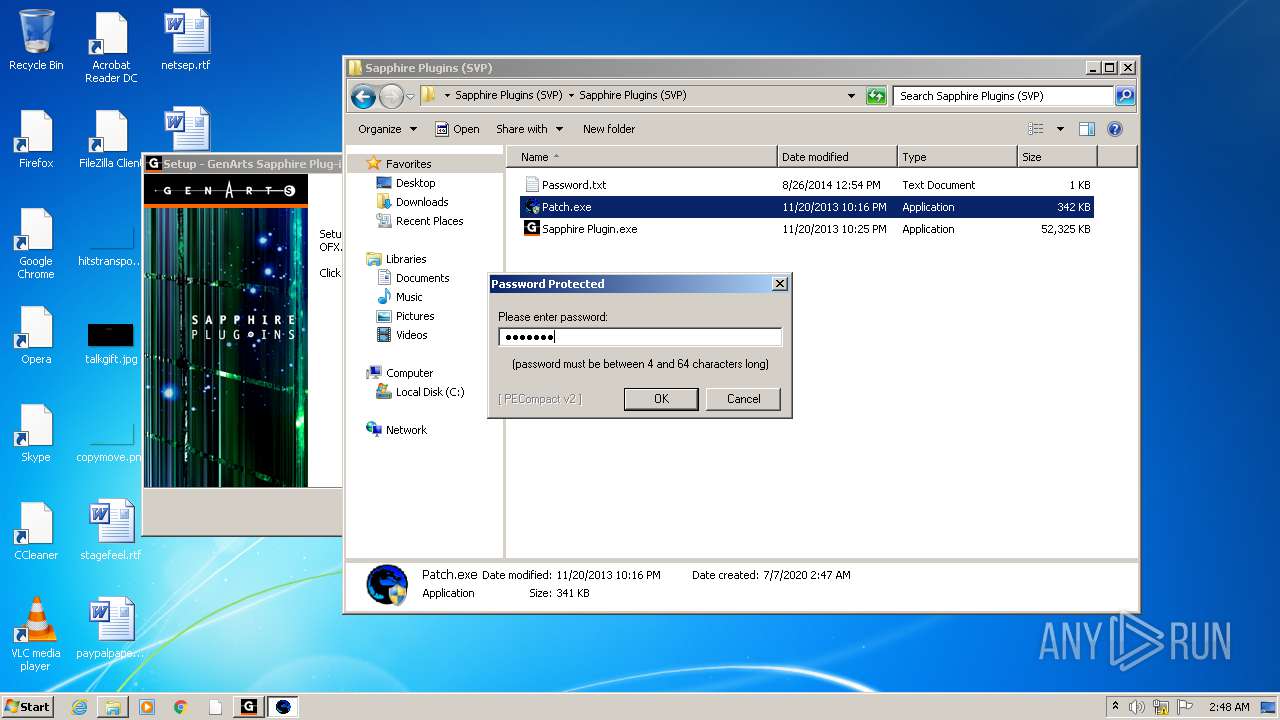This screenshot has width=1280, height=720.
Task: Select Computer in navigation pane
Action: (409, 373)
